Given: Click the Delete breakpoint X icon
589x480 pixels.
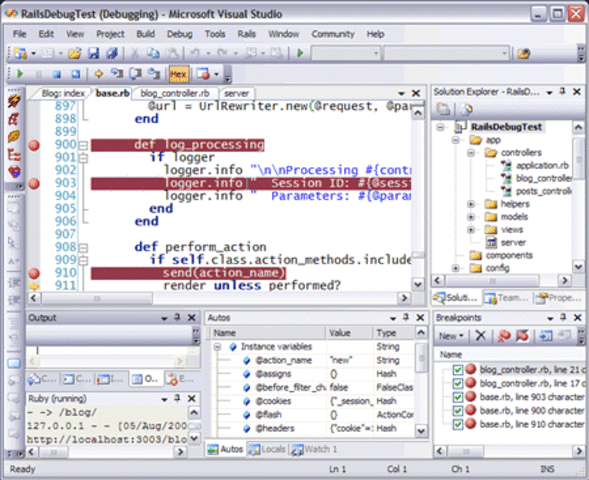Looking at the screenshot, I should tap(480, 335).
